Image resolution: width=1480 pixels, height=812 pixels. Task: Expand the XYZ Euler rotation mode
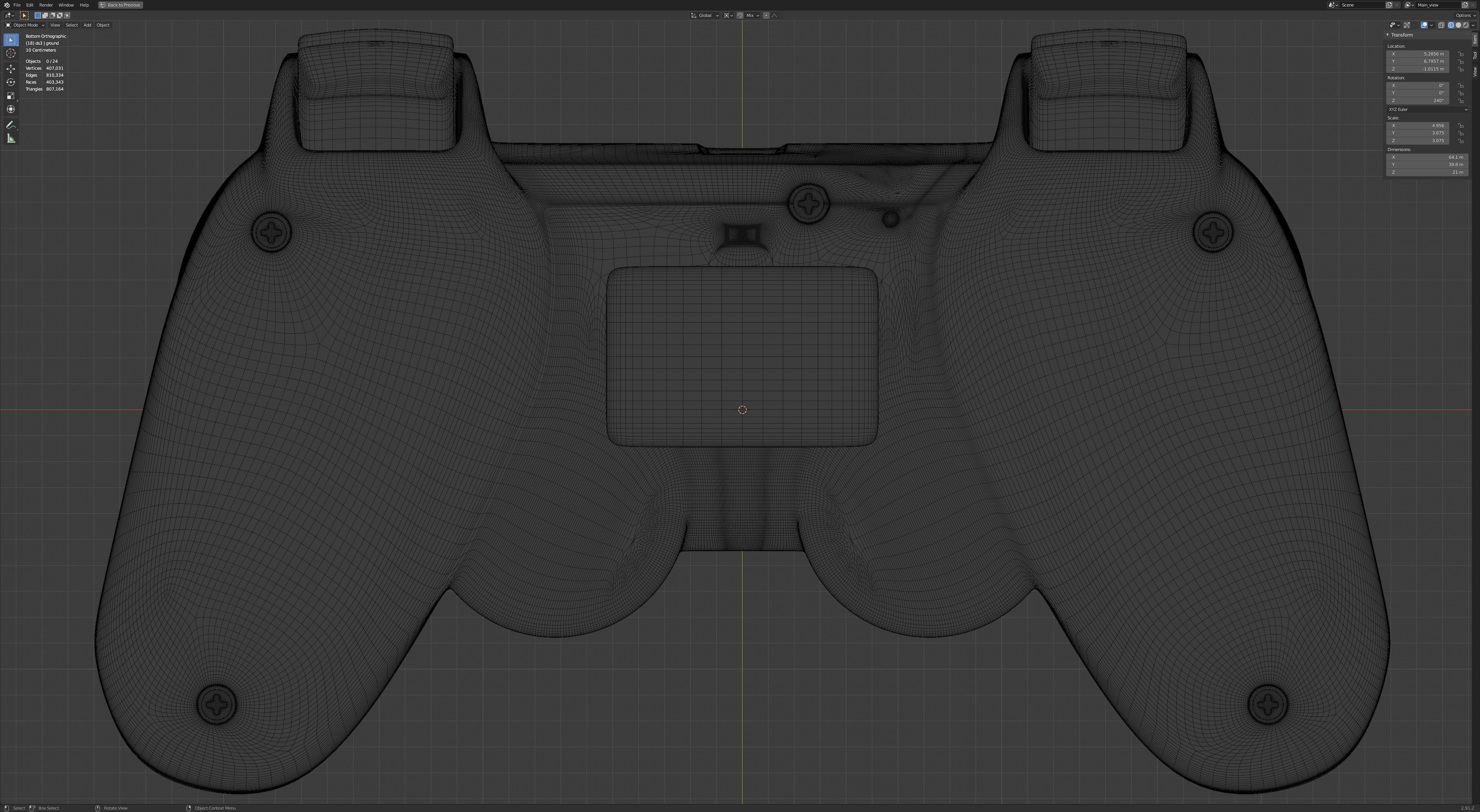(1427, 109)
